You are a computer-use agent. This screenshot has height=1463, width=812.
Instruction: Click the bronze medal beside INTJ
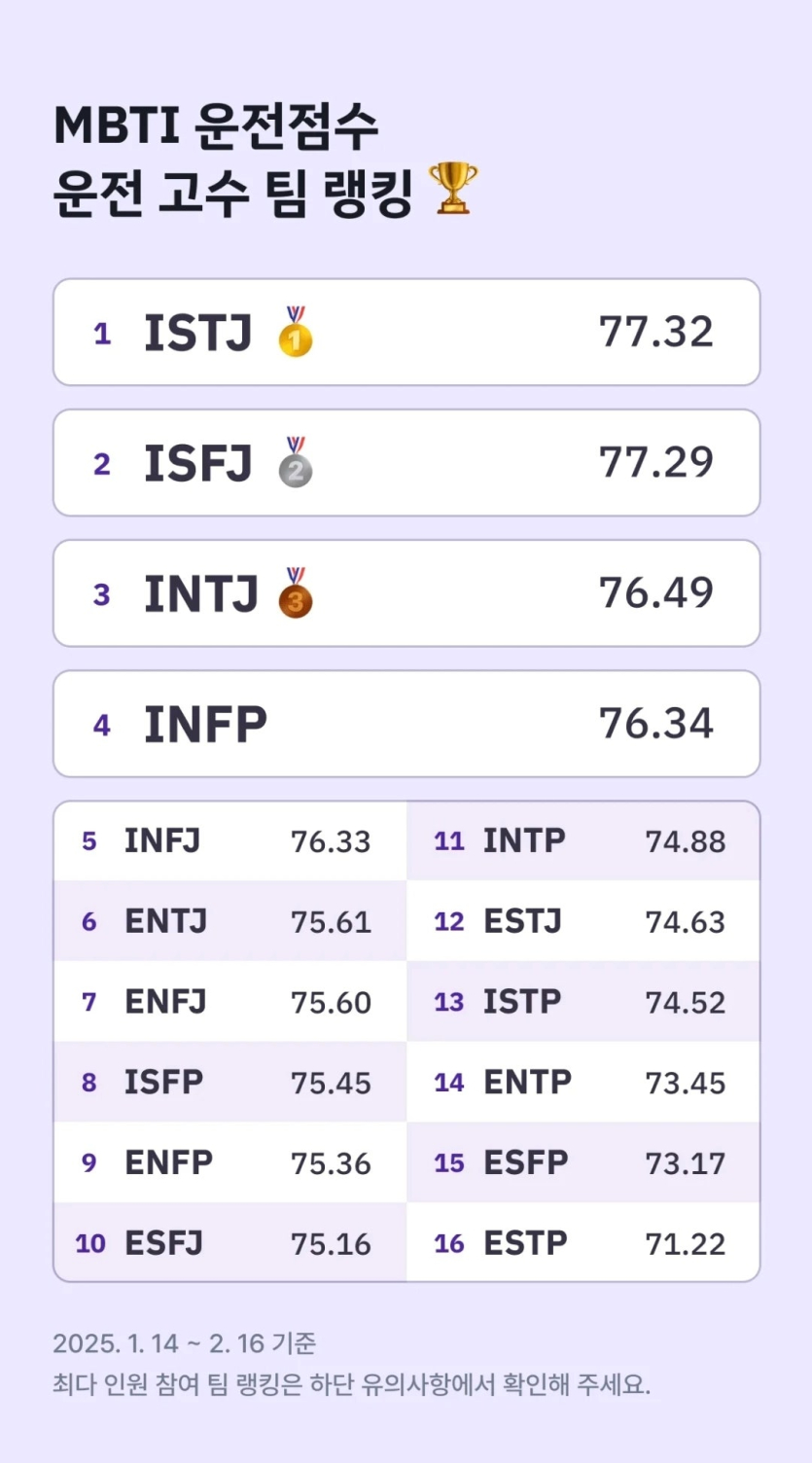(x=296, y=592)
